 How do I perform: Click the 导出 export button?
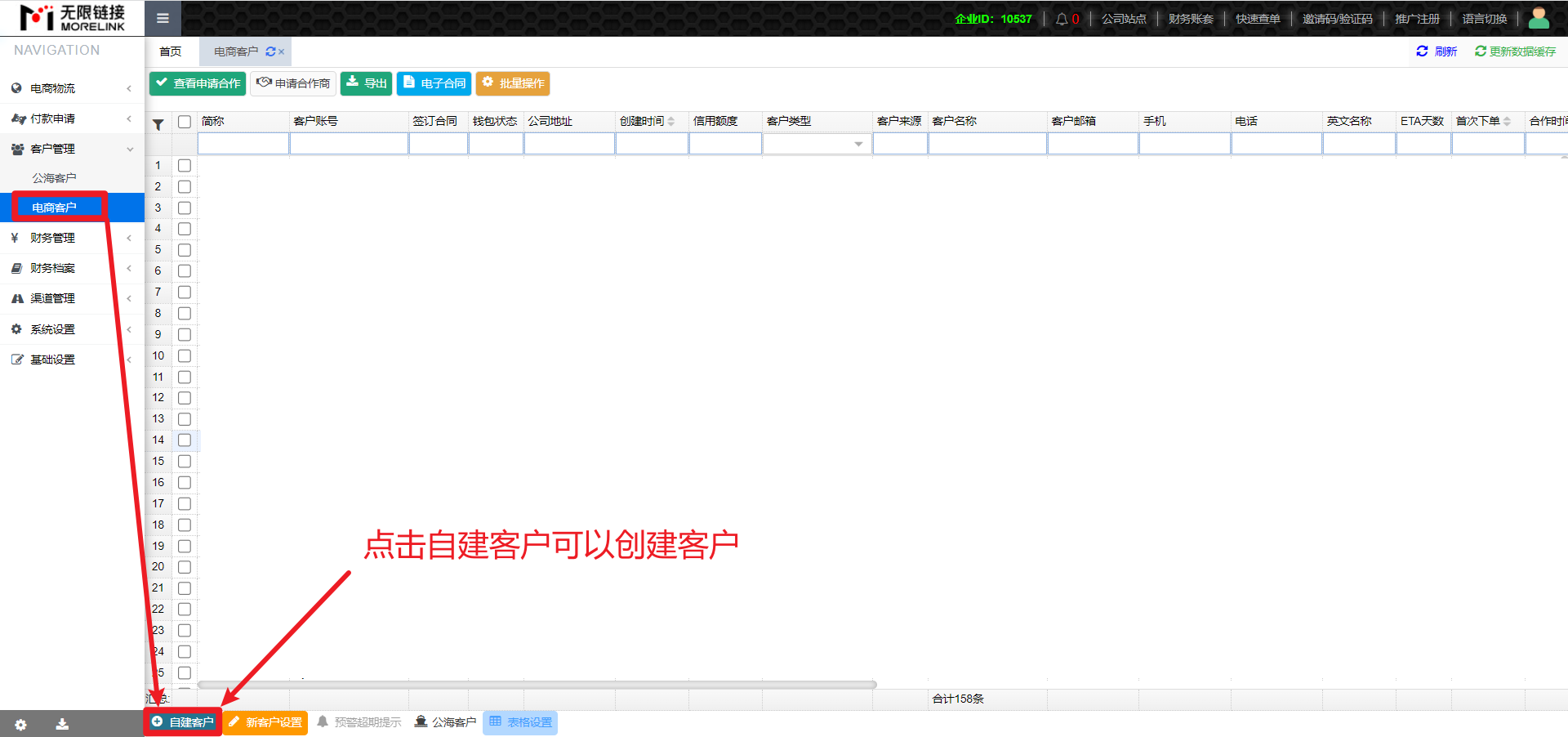(366, 83)
